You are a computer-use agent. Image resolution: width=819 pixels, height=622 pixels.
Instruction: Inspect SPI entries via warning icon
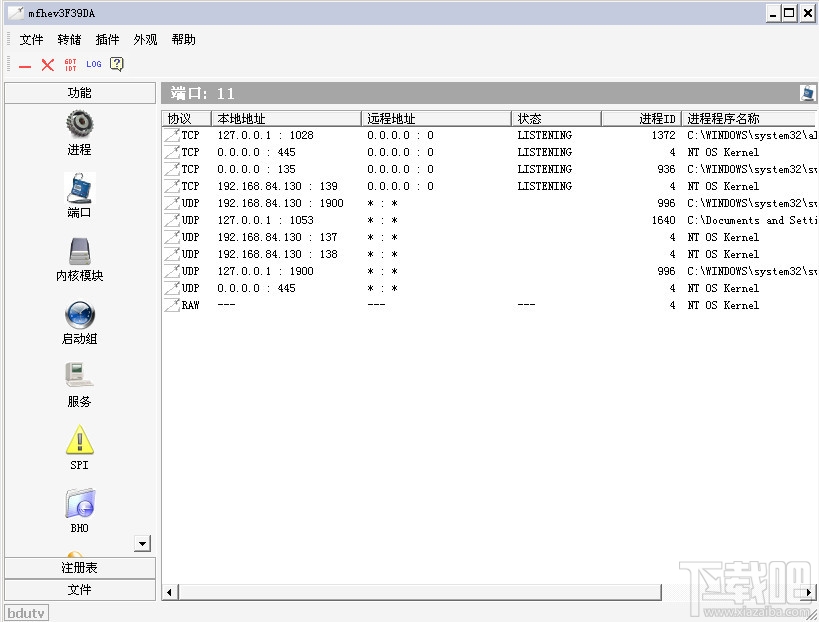coord(78,442)
